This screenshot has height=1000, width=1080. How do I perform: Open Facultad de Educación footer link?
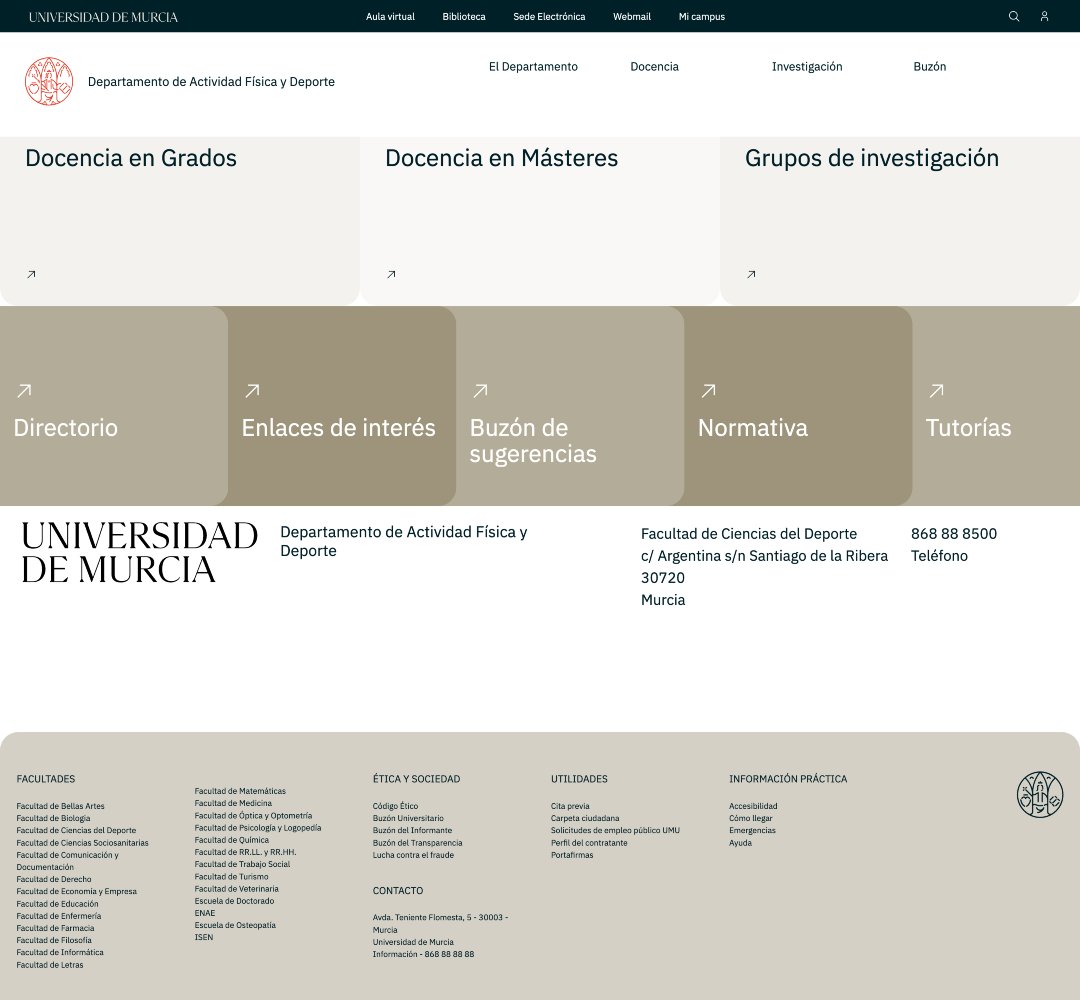(57, 904)
